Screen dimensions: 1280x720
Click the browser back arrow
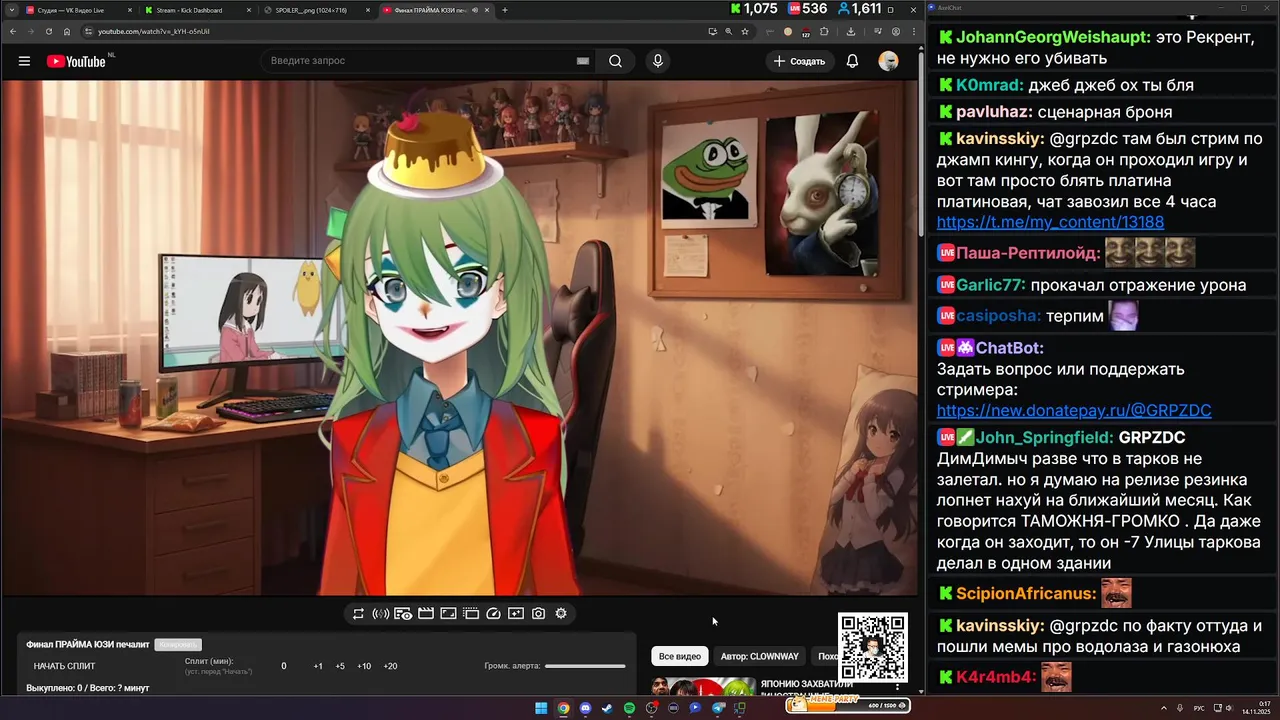tap(13, 31)
